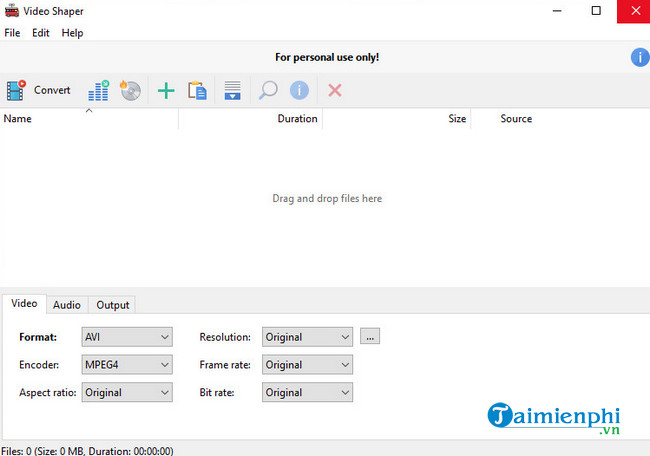This screenshot has width=650, height=456.
Task: Expand the Encoder dropdown showing MPEG4
Action: tap(126, 365)
